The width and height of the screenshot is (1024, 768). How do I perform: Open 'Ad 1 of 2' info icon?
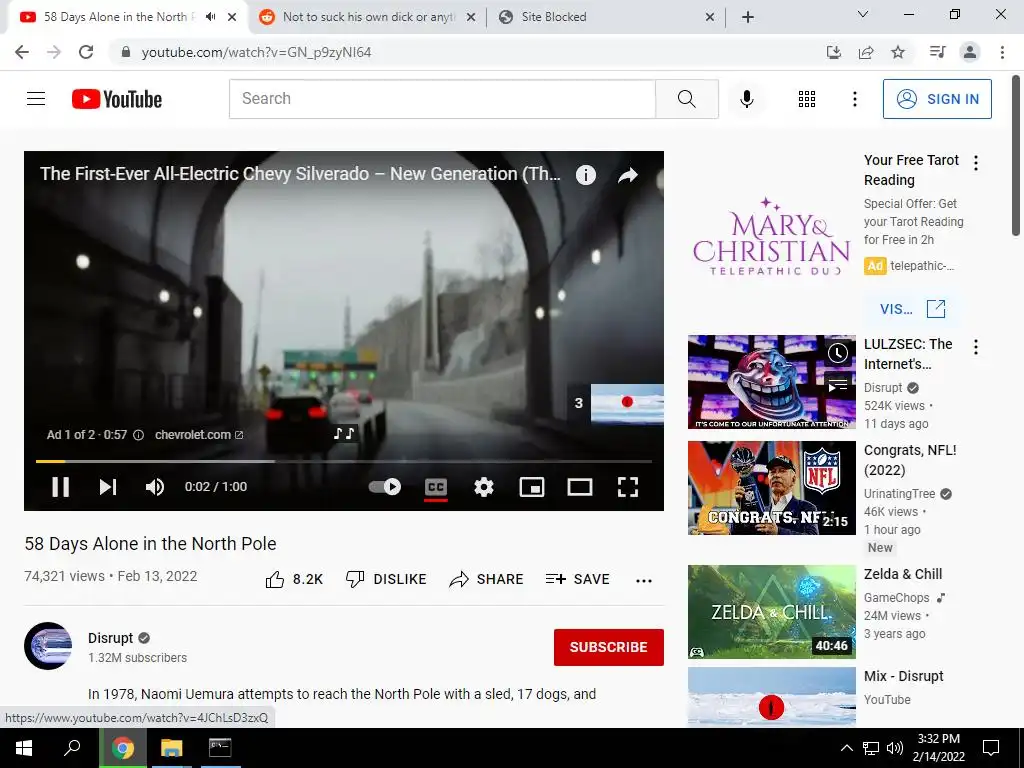138,435
